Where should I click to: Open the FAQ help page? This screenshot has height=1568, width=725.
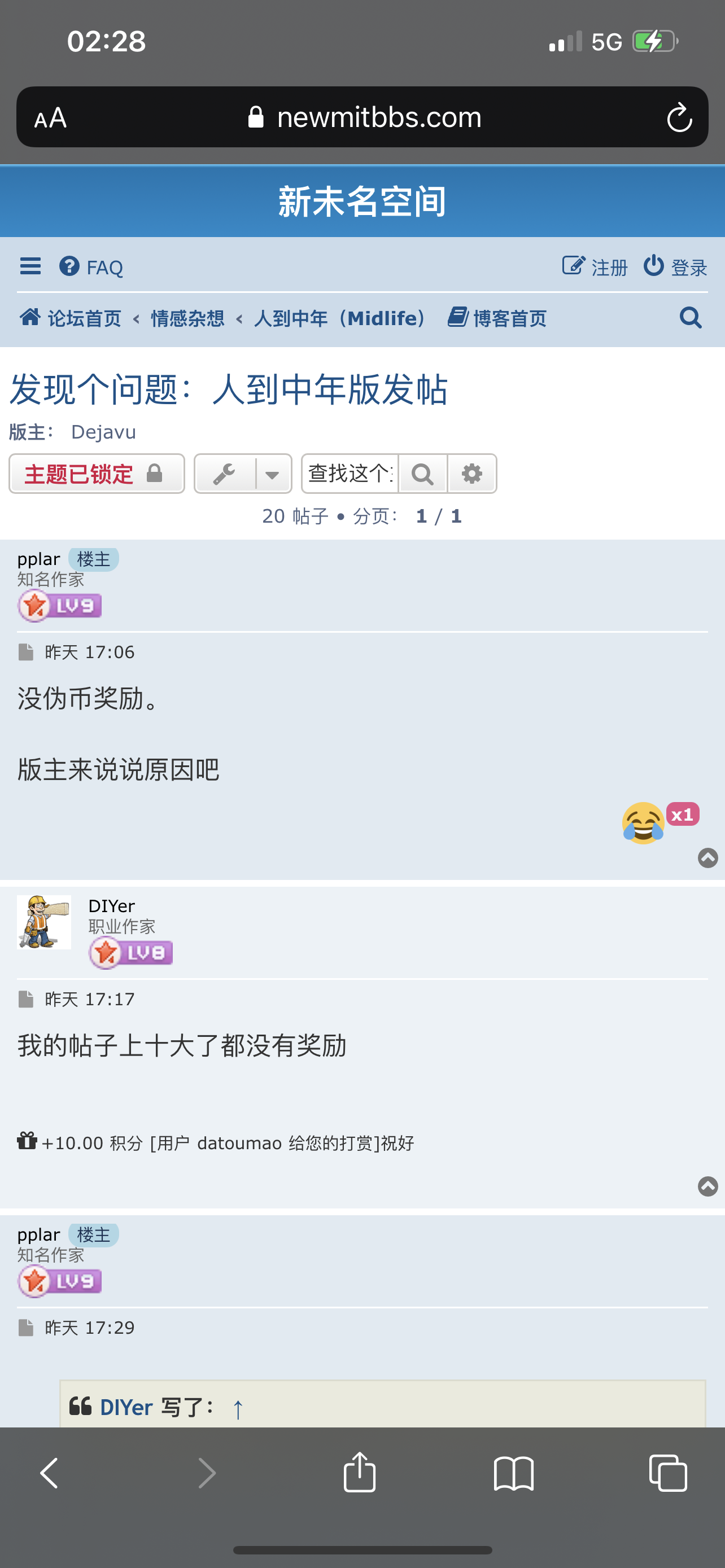click(91, 266)
